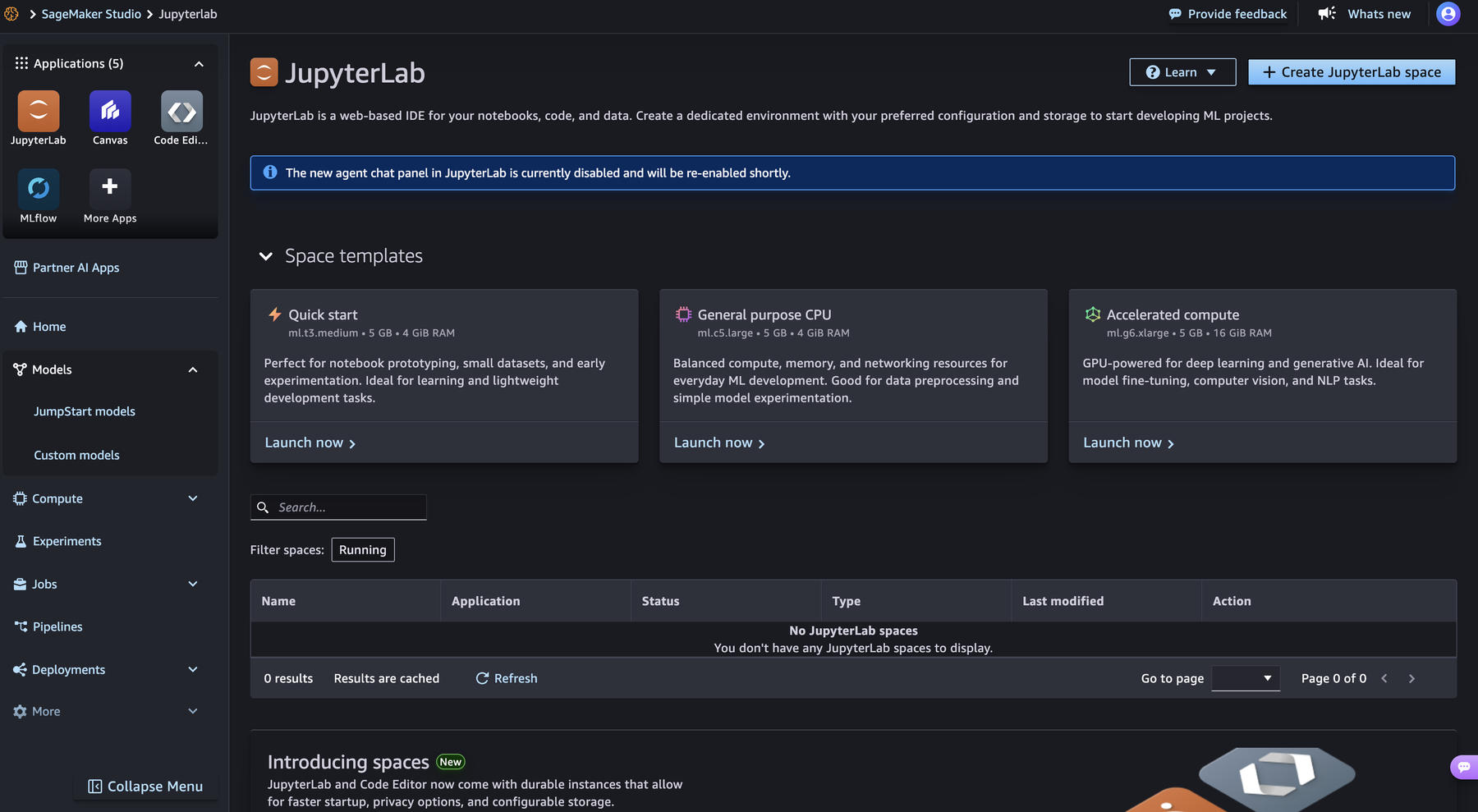The width and height of the screenshot is (1478, 812).
Task: Click the General purpose CPU chip icon
Action: click(683, 314)
